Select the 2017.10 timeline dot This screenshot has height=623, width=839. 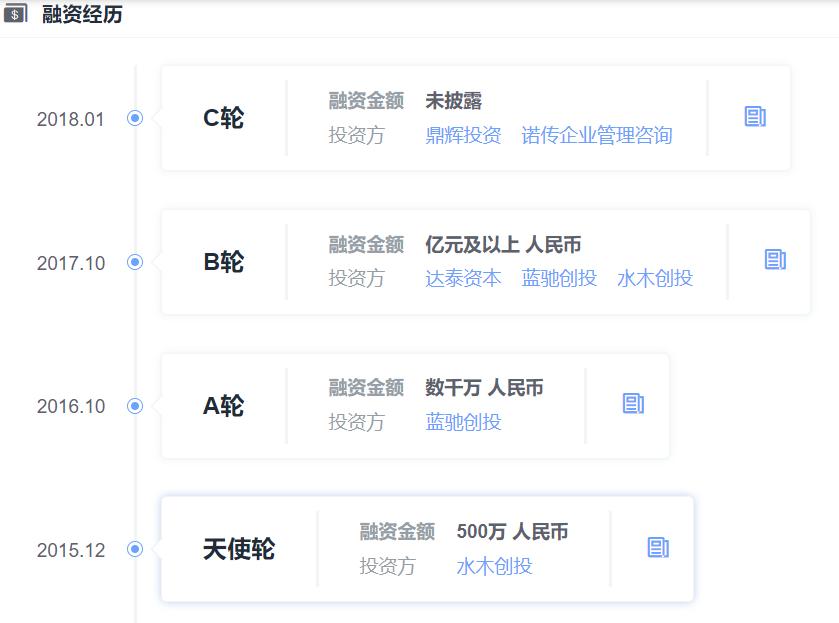135,262
